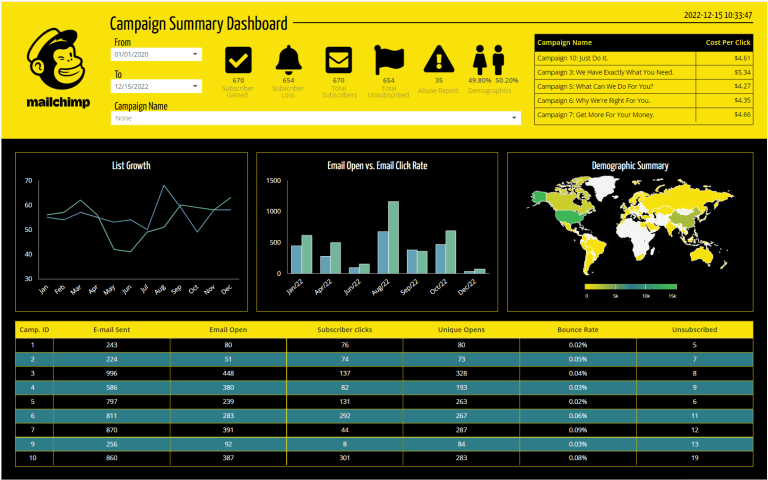This screenshot has height=480, width=768.
Task: Expand the Campaign Name dropdown
Action: click(x=515, y=118)
